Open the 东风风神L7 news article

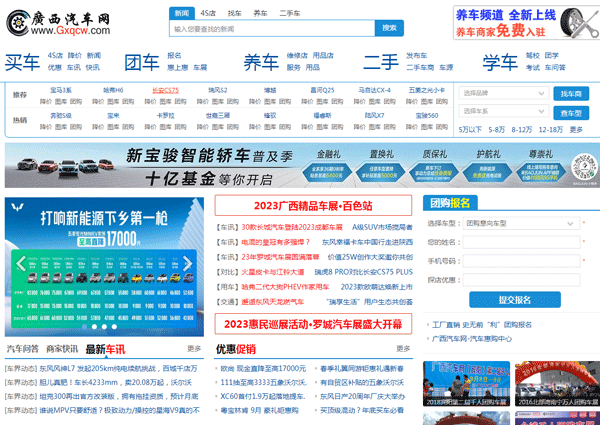click(118, 369)
